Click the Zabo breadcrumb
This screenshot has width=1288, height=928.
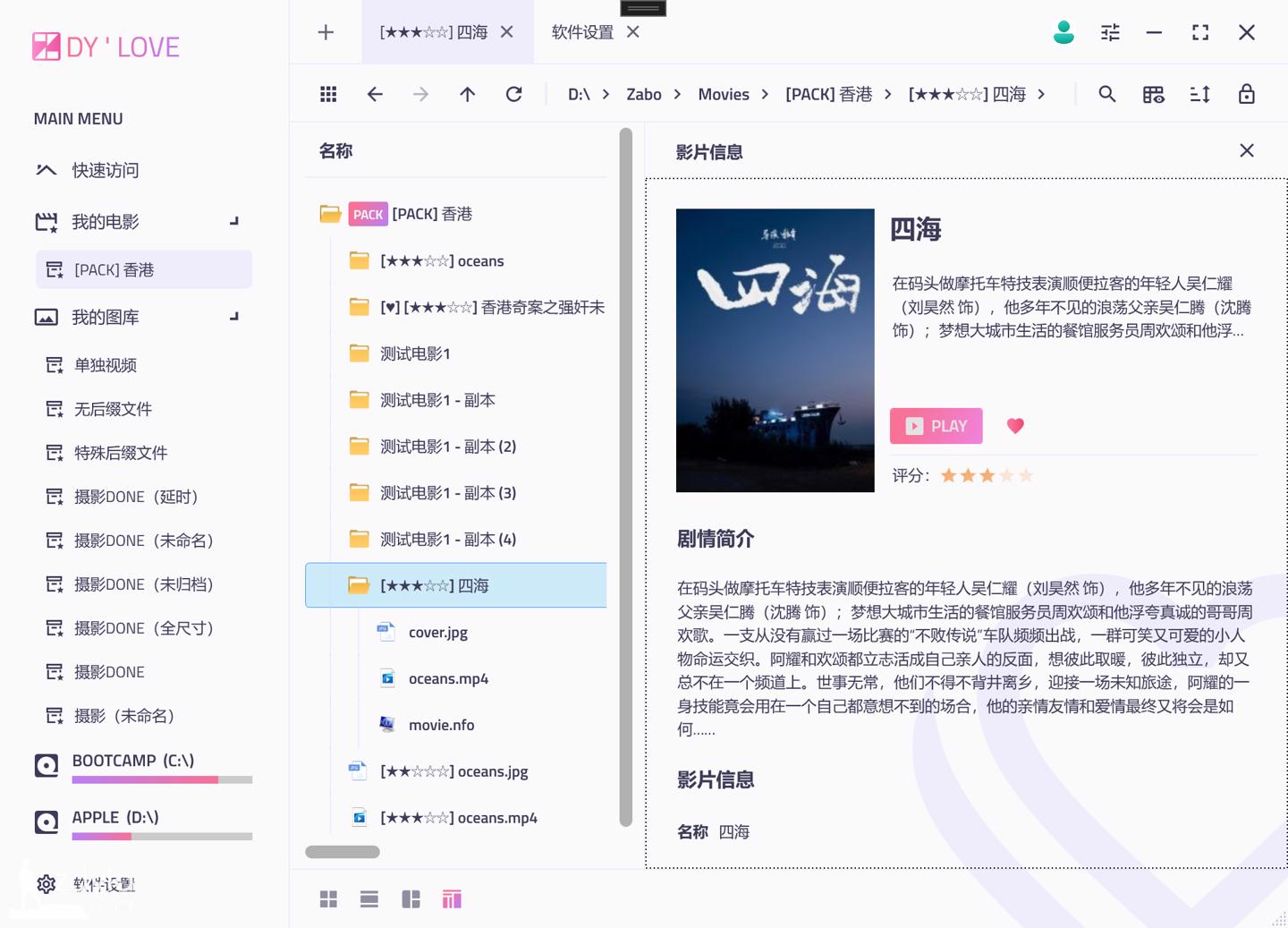(x=644, y=94)
